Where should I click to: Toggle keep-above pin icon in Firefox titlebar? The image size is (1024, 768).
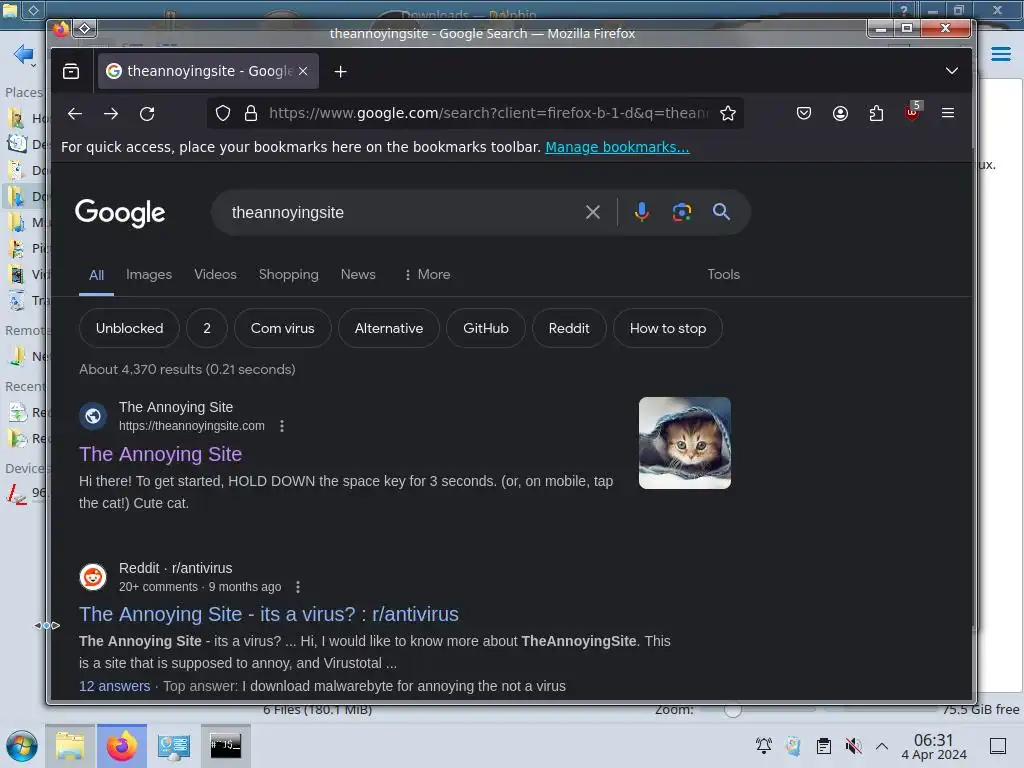(x=85, y=28)
